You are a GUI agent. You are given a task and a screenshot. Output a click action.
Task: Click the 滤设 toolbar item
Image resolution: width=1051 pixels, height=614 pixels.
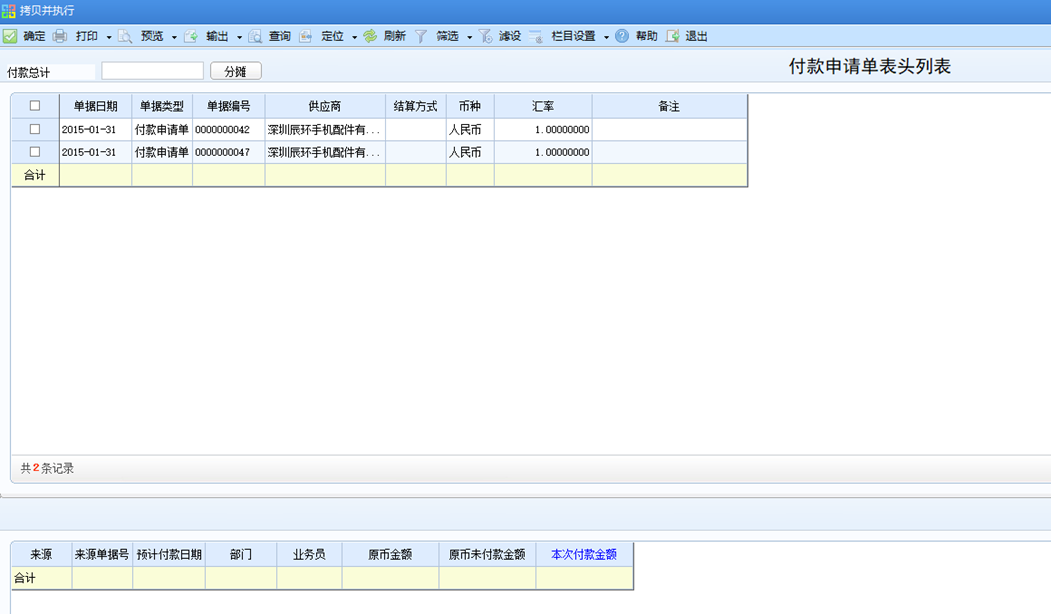tap(500, 36)
